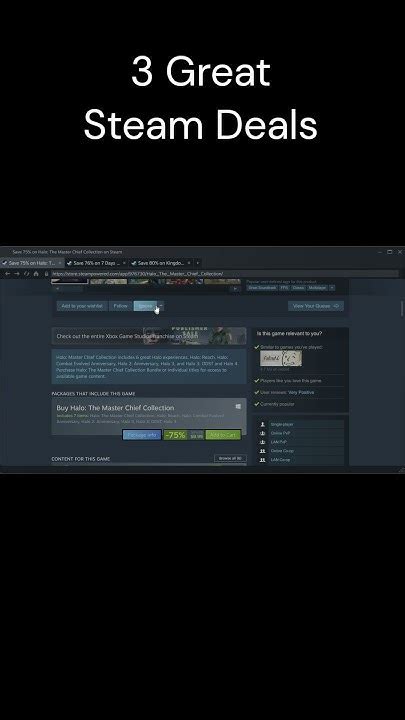Click the -75% discount badge
The height and width of the screenshot is (720, 405).
(175, 435)
